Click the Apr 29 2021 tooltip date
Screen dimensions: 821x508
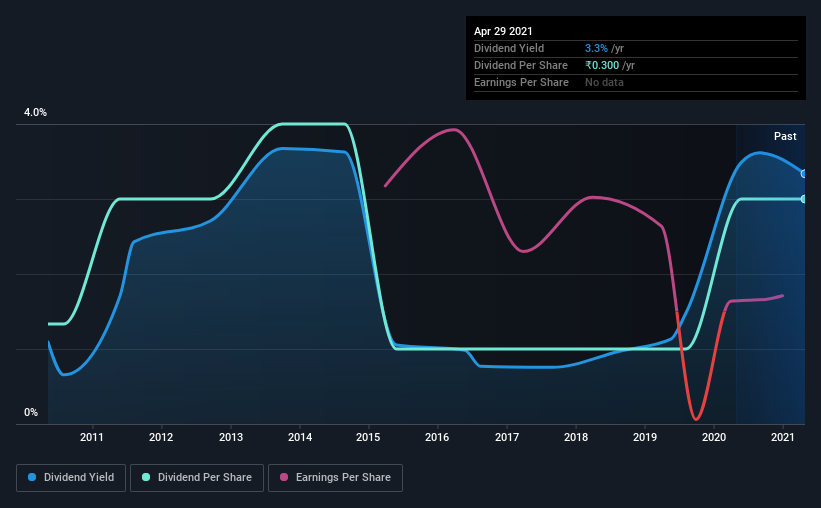point(503,31)
